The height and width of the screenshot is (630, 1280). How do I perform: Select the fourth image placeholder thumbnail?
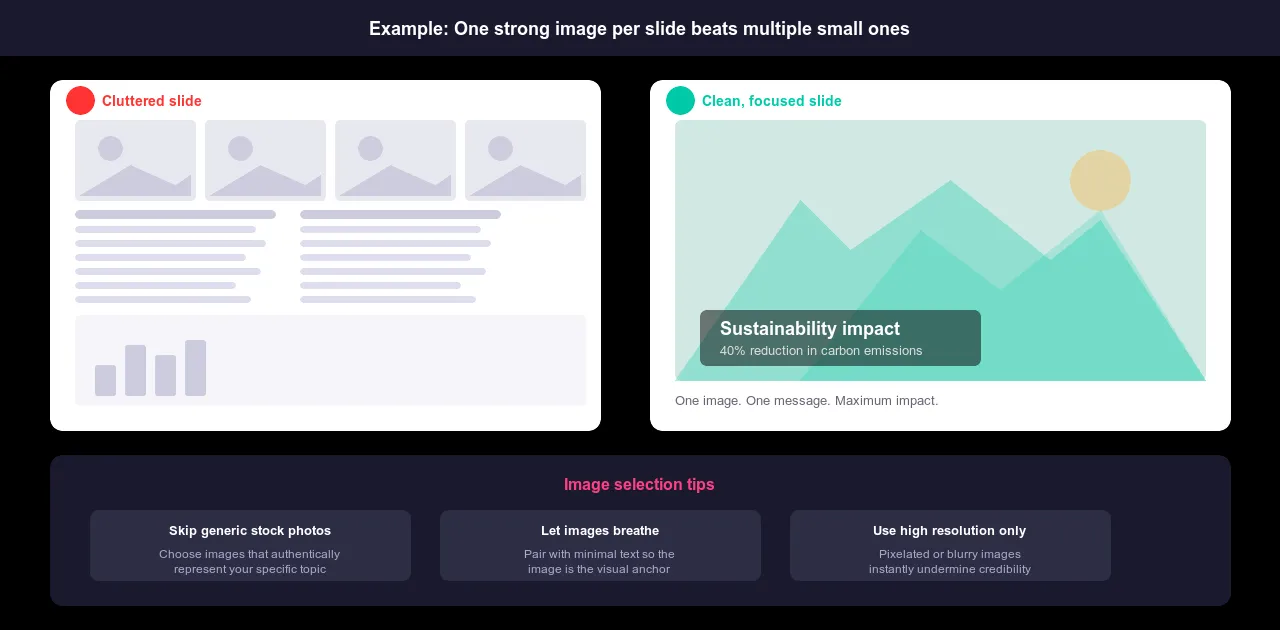(525, 160)
